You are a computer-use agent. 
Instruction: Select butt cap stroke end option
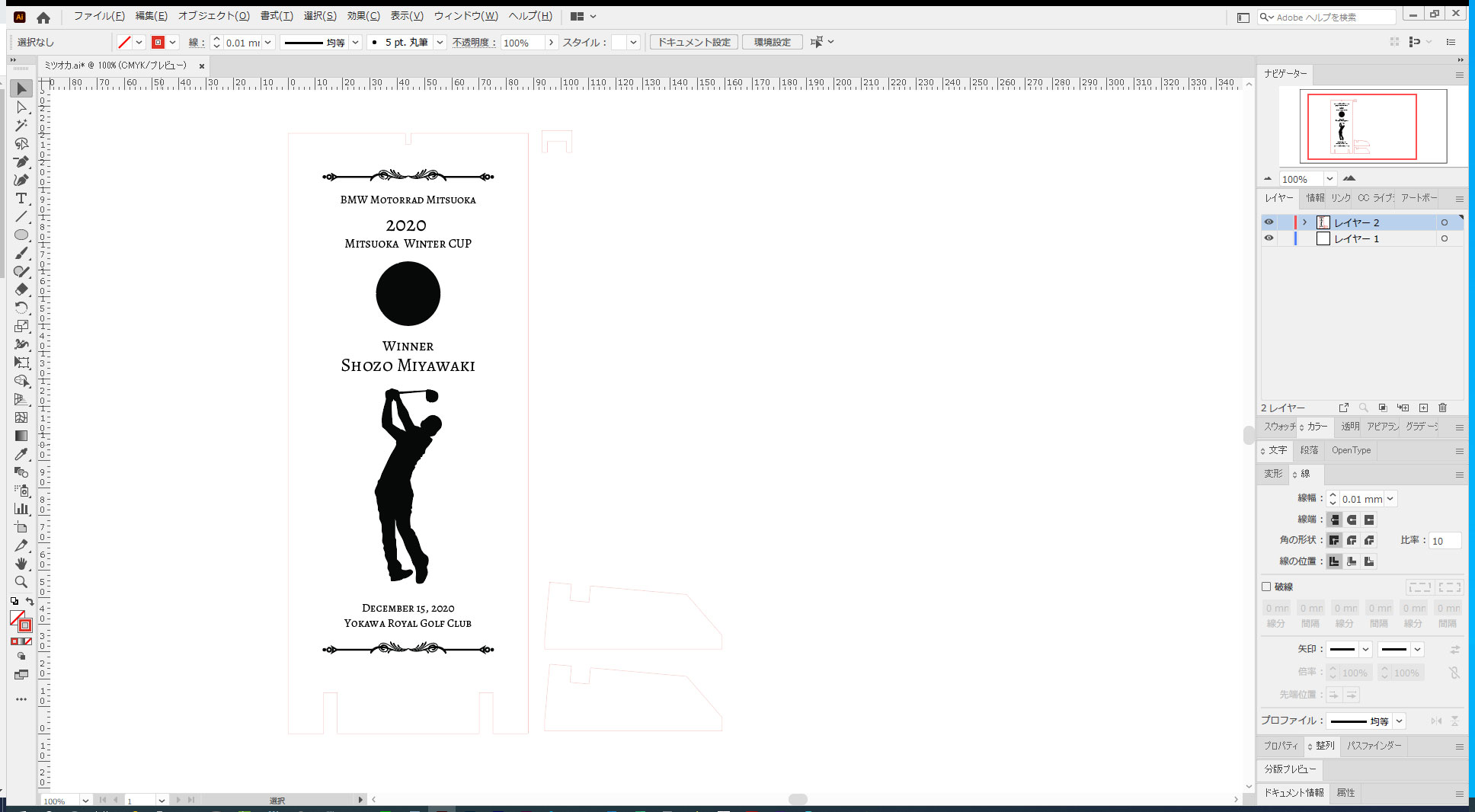[x=1334, y=519]
